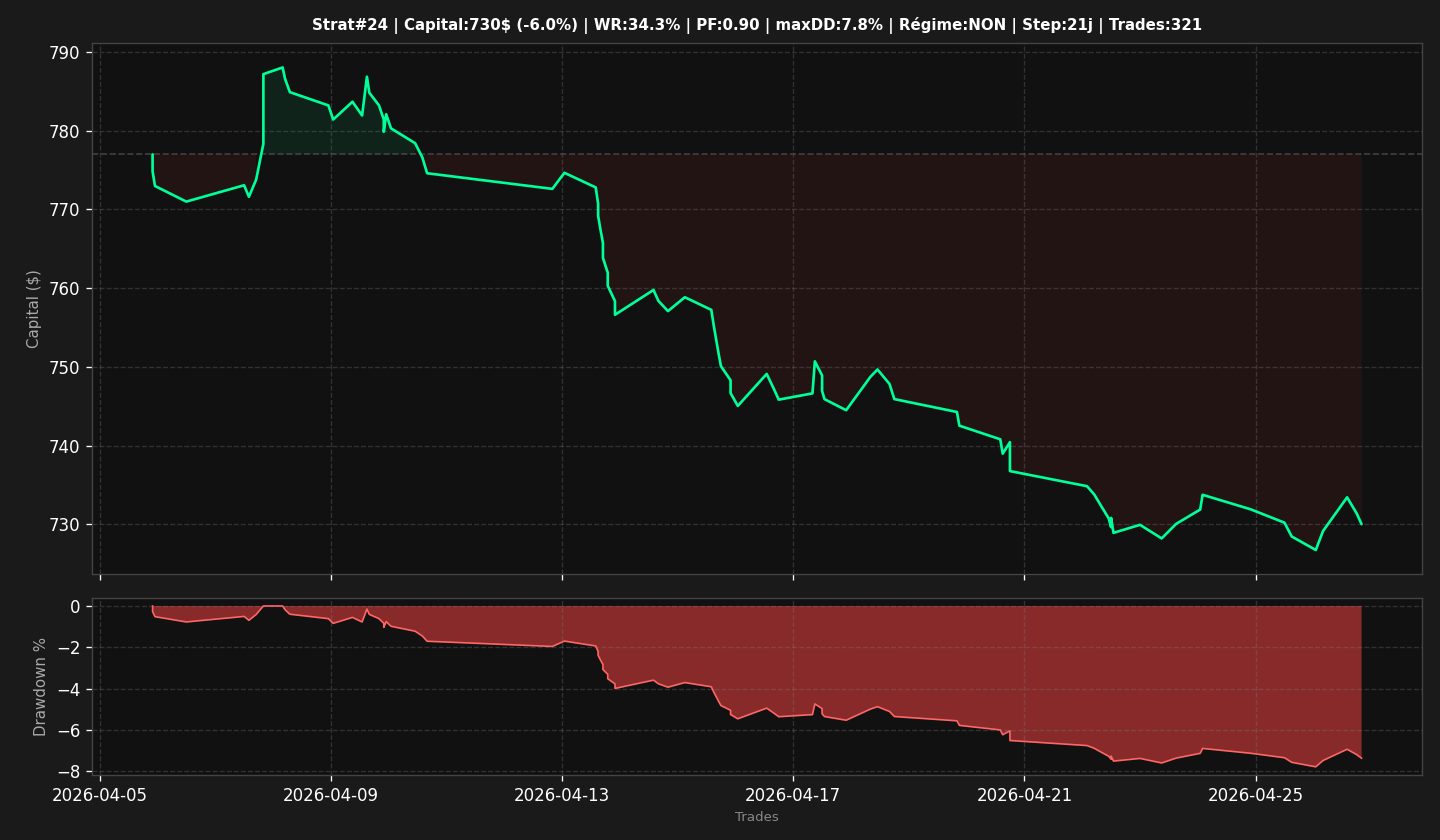Click the 2026-04-09 date label
Image resolution: width=1440 pixels, height=840 pixels.
pos(331,795)
